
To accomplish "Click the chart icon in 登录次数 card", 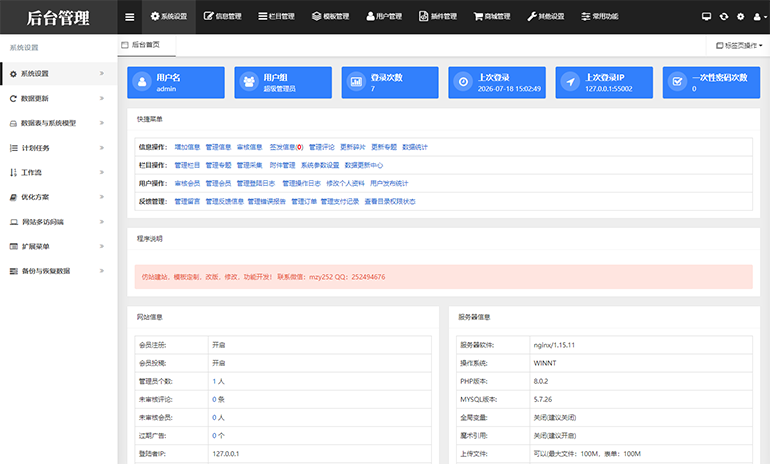I will coord(356,82).
